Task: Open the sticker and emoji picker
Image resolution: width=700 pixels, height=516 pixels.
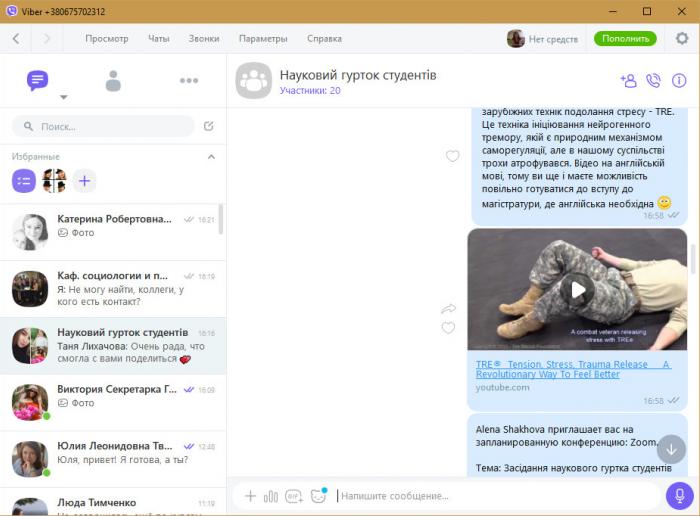Action: click(x=319, y=495)
